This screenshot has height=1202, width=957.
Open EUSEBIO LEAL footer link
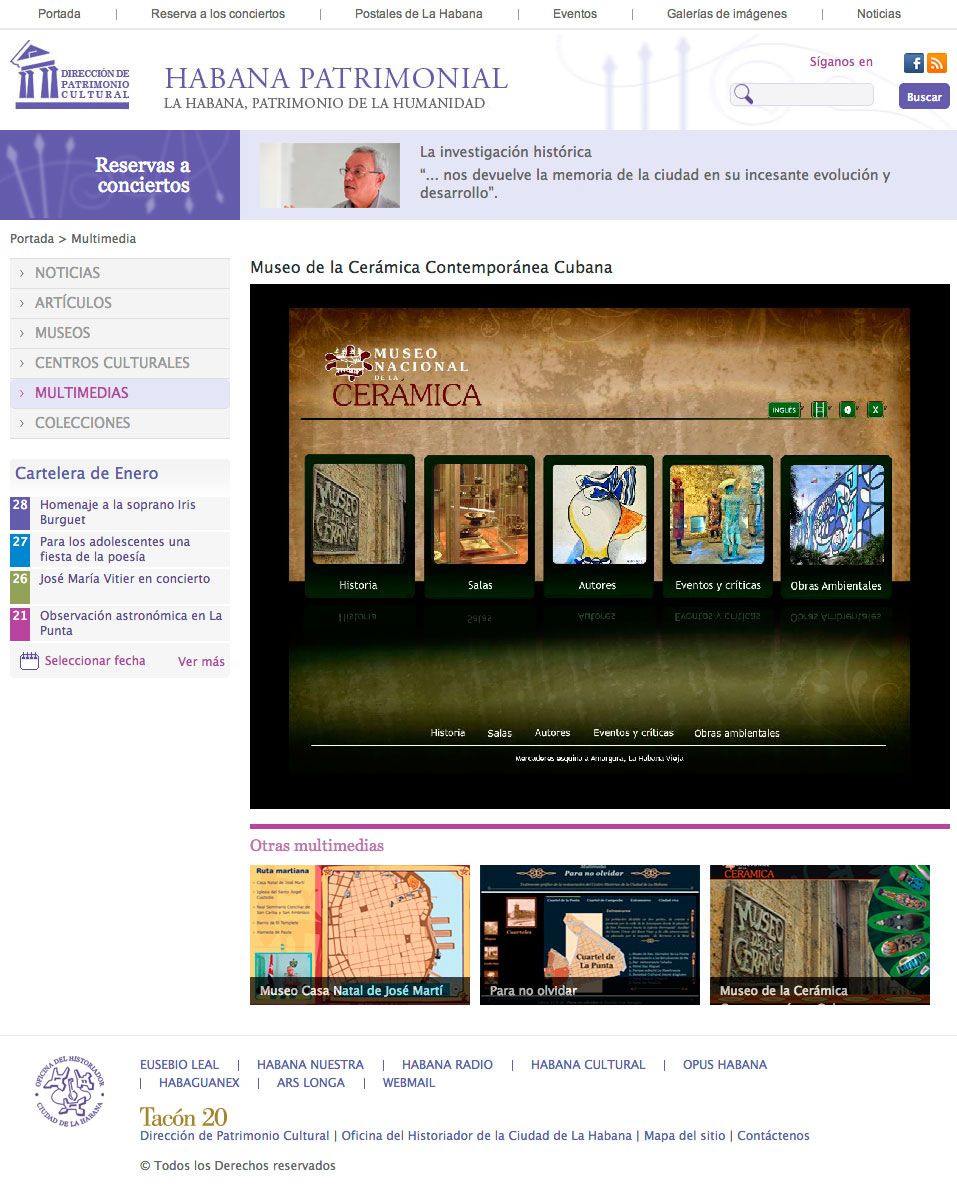[x=179, y=1065]
